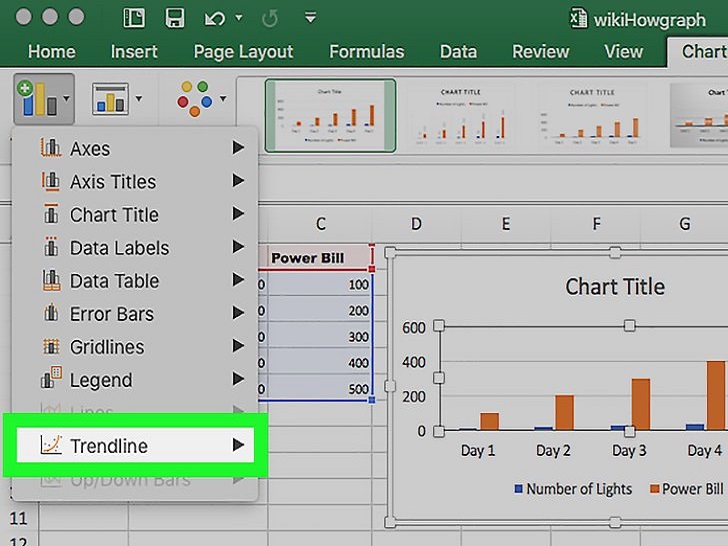
Task: Open the Axis Titles submenu
Action: point(134,182)
